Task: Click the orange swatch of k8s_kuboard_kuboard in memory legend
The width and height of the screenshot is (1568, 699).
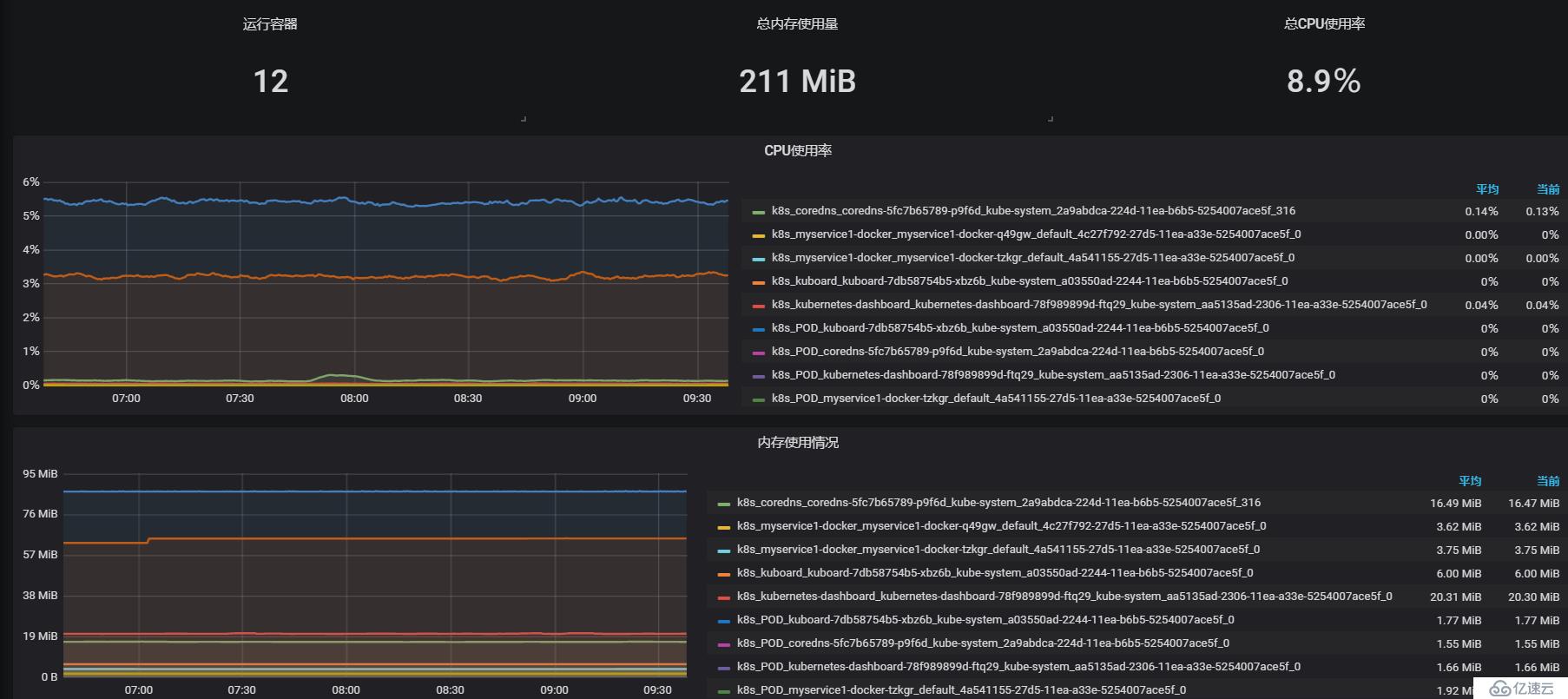Action: click(x=724, y=574)
